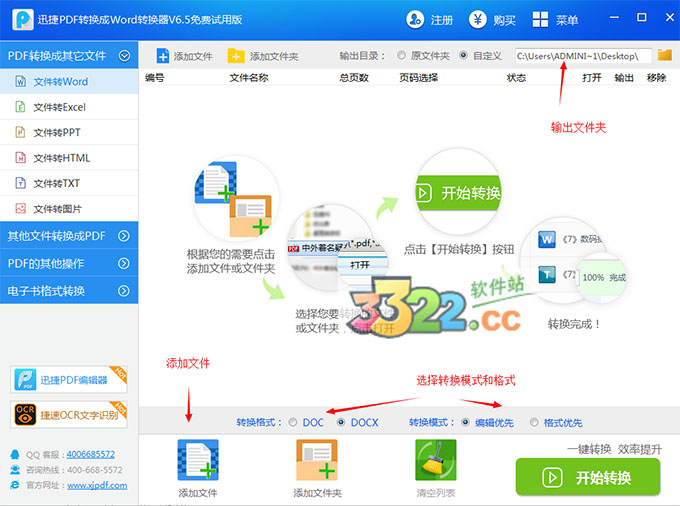This screenshot has width=680, height=506.
Task: Click the 编号 column header
Action: (x=154, y=78)
